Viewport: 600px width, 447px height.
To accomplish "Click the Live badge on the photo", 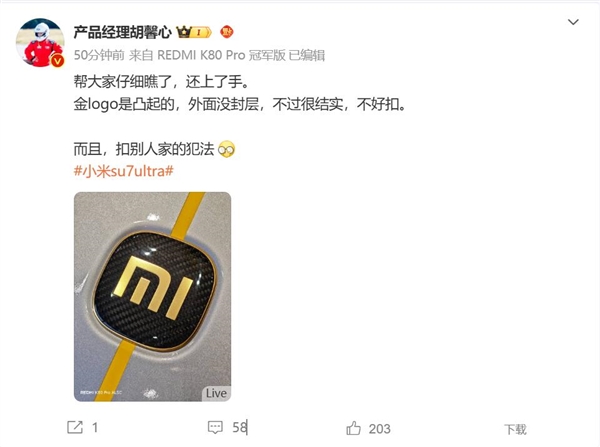I will click(x=216, y=393).
